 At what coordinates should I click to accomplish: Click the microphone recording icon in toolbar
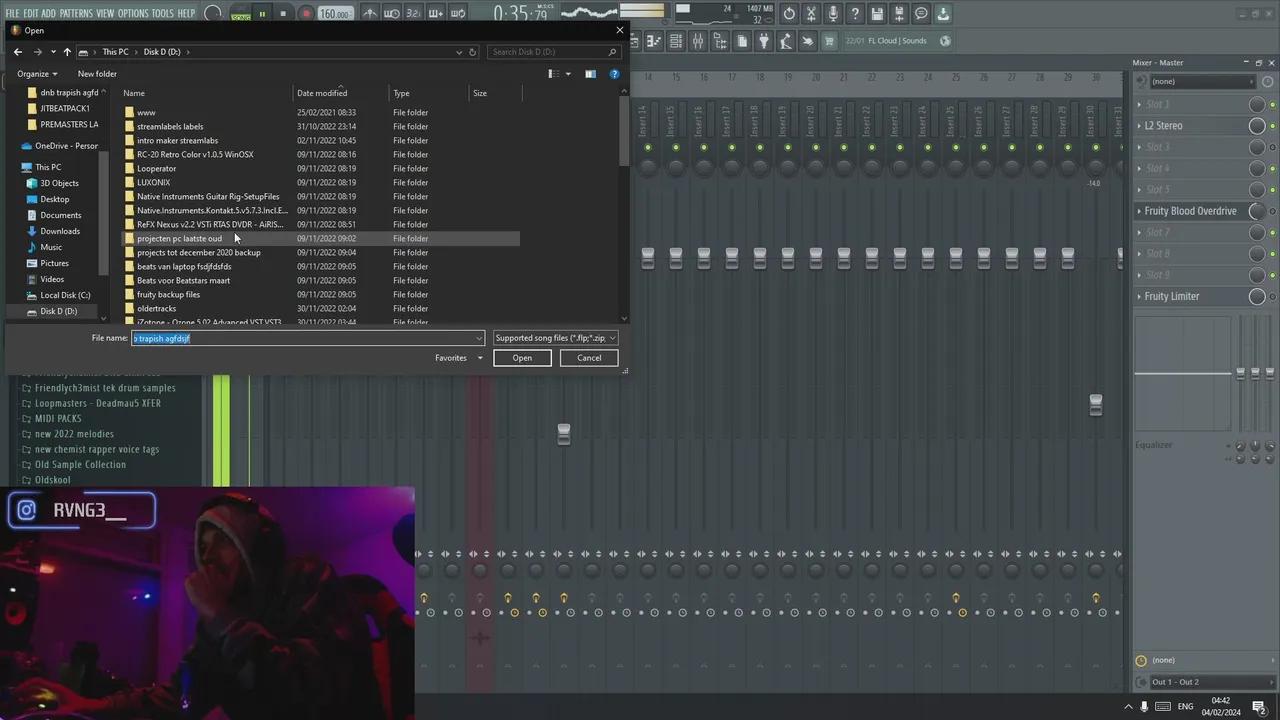click(x=833, y=14)
